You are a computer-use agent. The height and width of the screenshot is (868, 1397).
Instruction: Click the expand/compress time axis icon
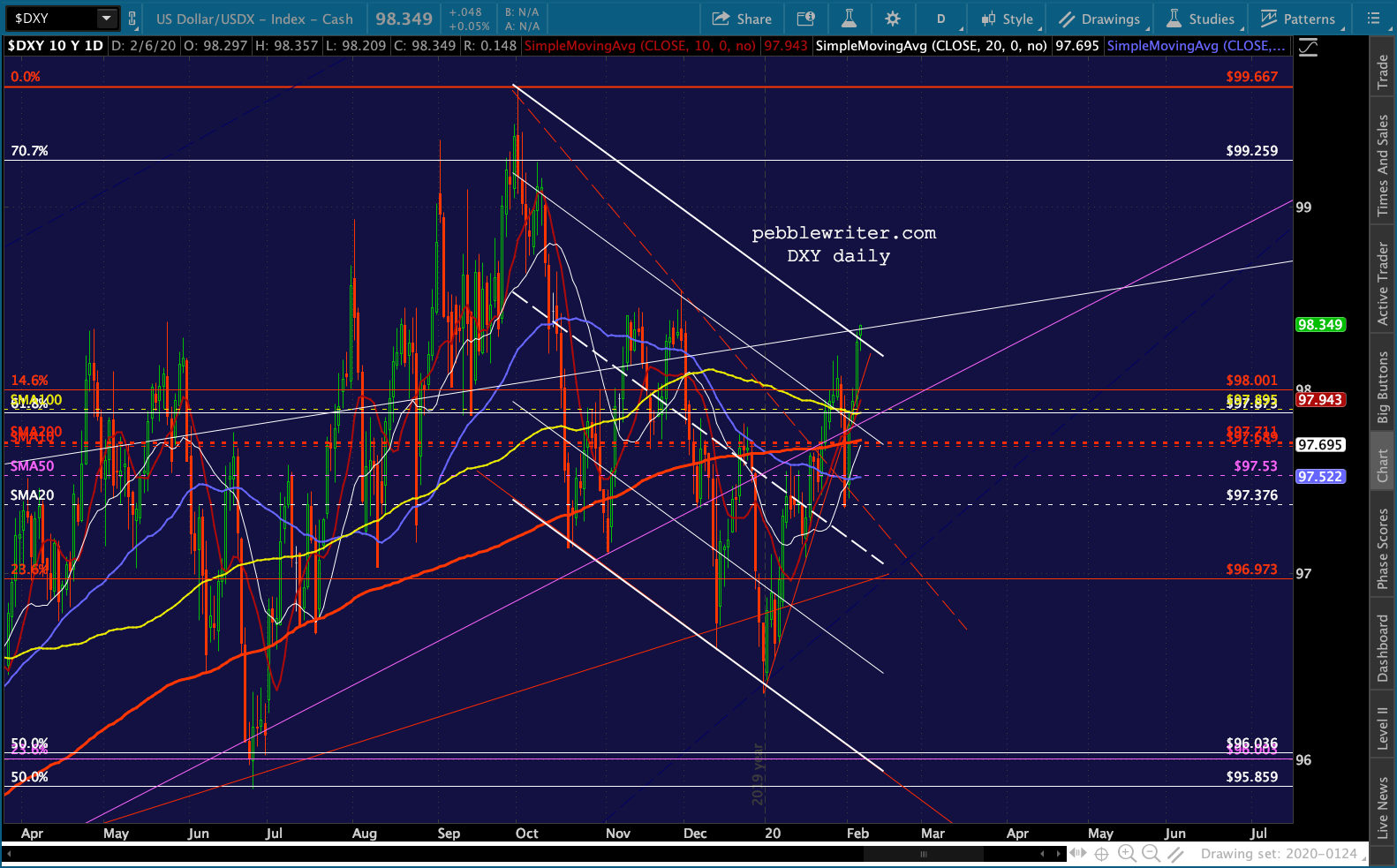[x=1078, y=854]
